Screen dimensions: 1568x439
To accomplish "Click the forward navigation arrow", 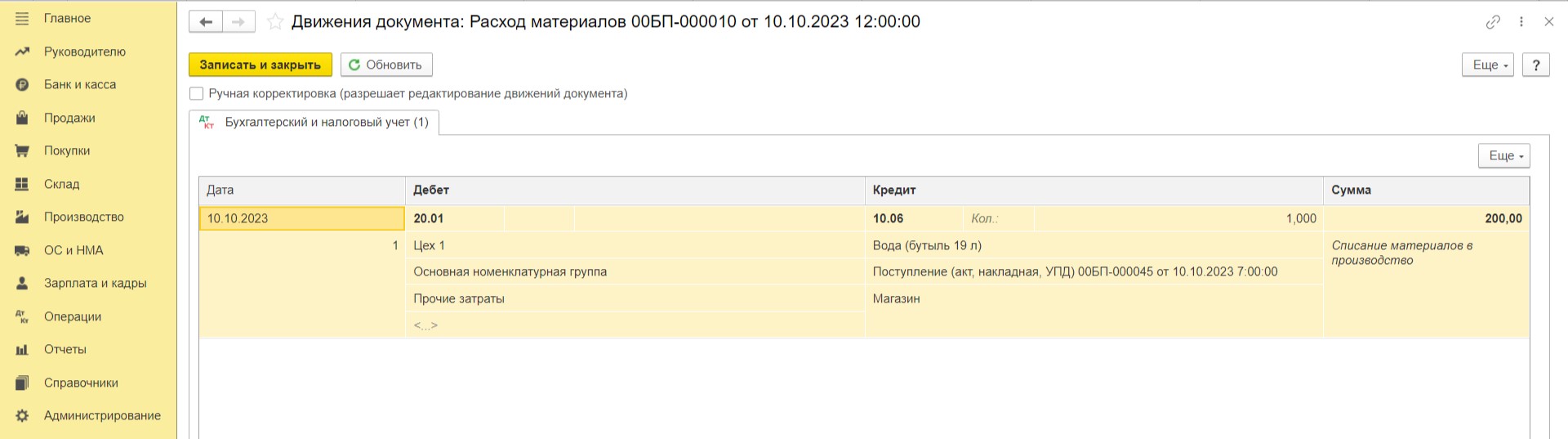I will (238, 22).
